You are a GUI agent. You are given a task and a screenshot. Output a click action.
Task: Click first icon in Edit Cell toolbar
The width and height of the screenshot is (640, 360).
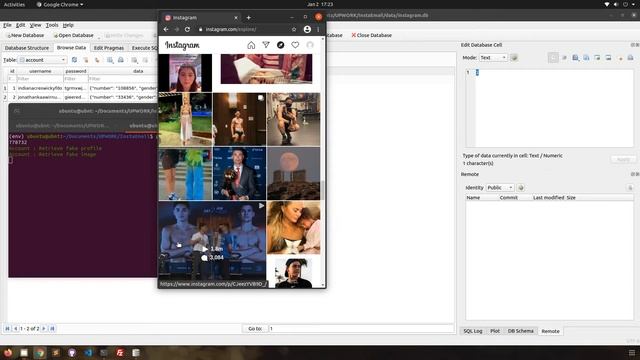(x=553, y=58)
